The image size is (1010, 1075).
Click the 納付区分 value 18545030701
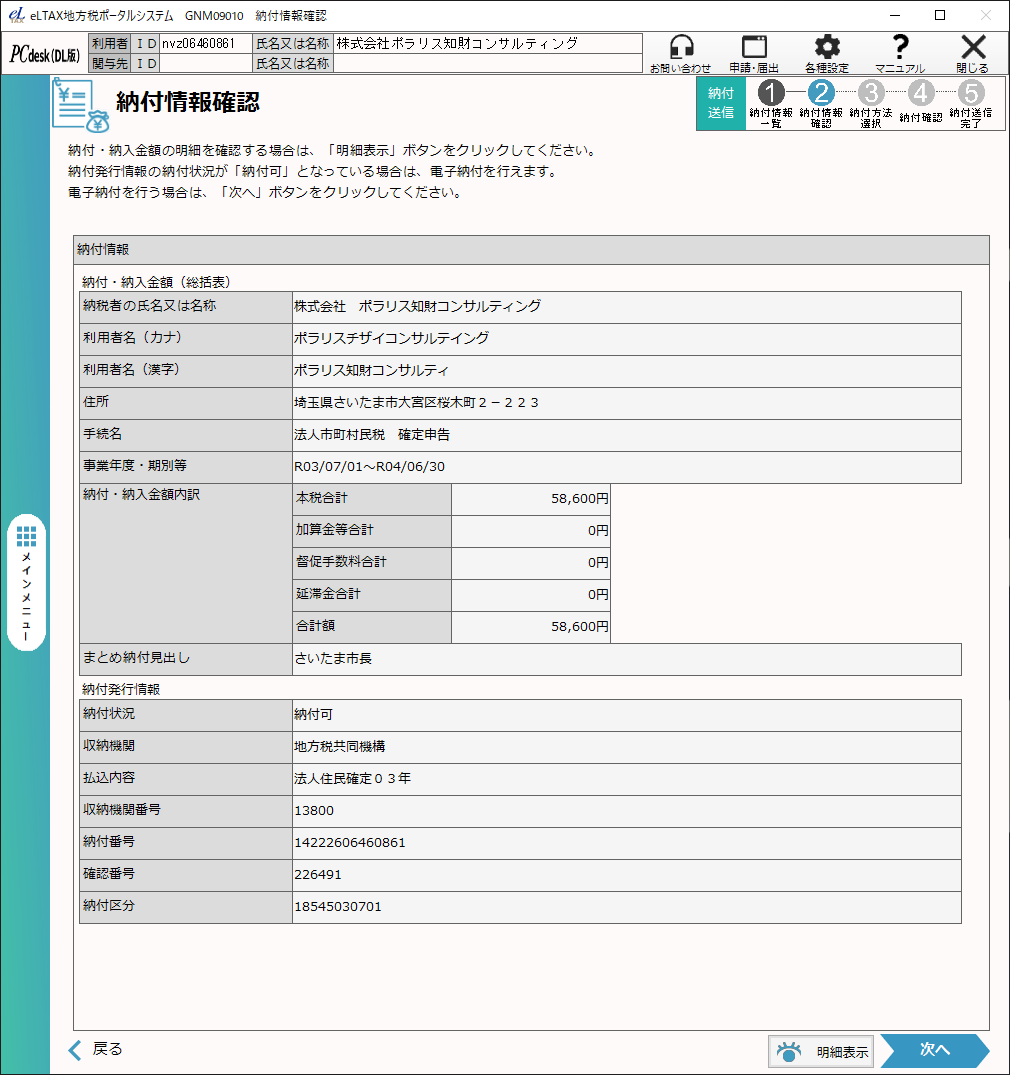click(x=626, y=906)
